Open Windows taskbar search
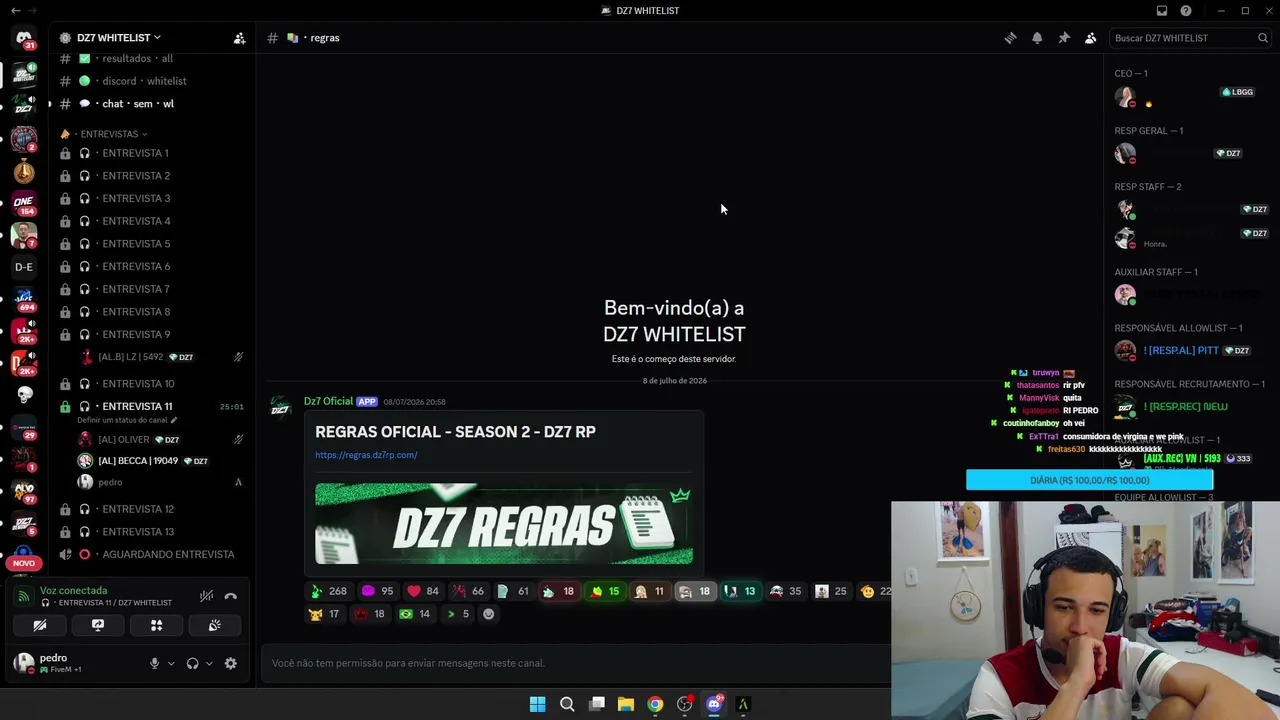 click(567, 704)
